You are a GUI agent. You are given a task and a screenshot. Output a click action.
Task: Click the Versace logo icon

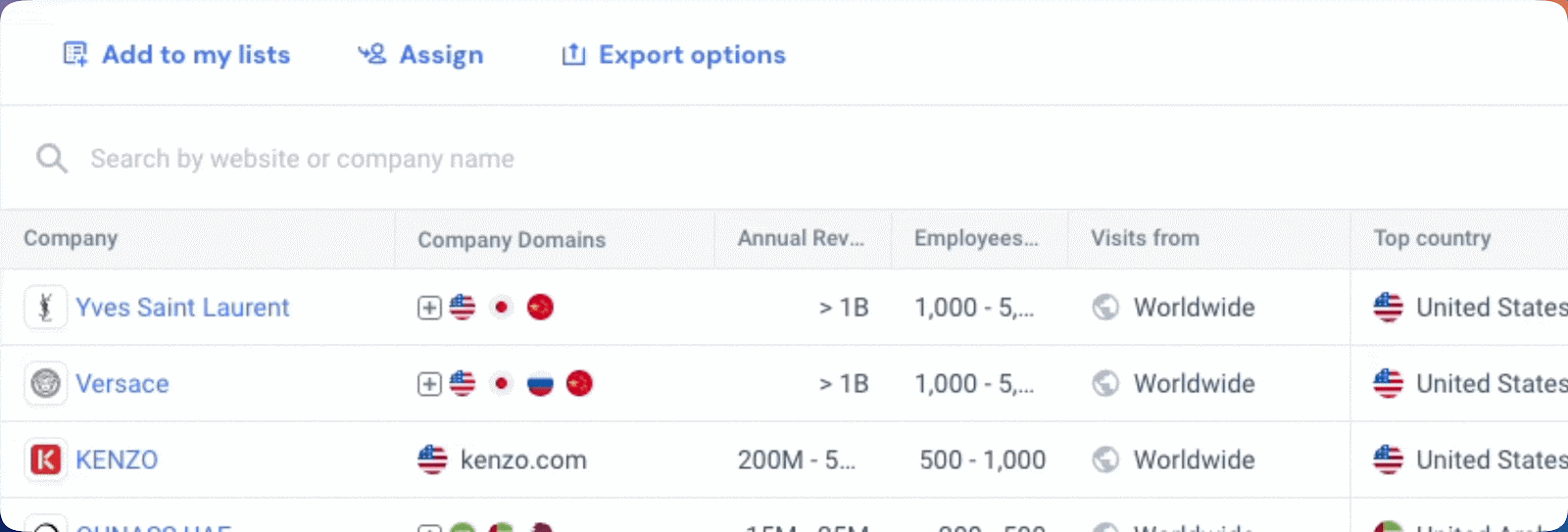(x=45, y=383)
